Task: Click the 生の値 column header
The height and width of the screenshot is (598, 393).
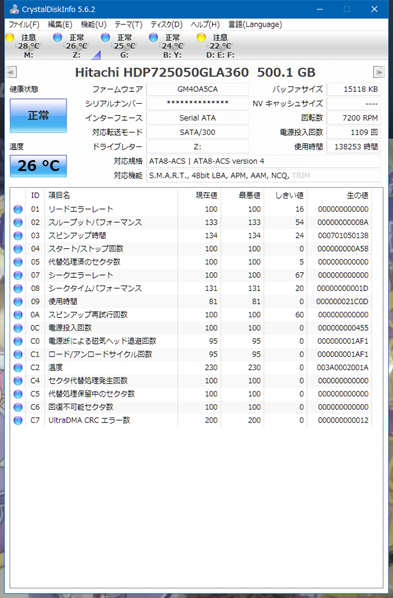Action: [x=358, y=196]
